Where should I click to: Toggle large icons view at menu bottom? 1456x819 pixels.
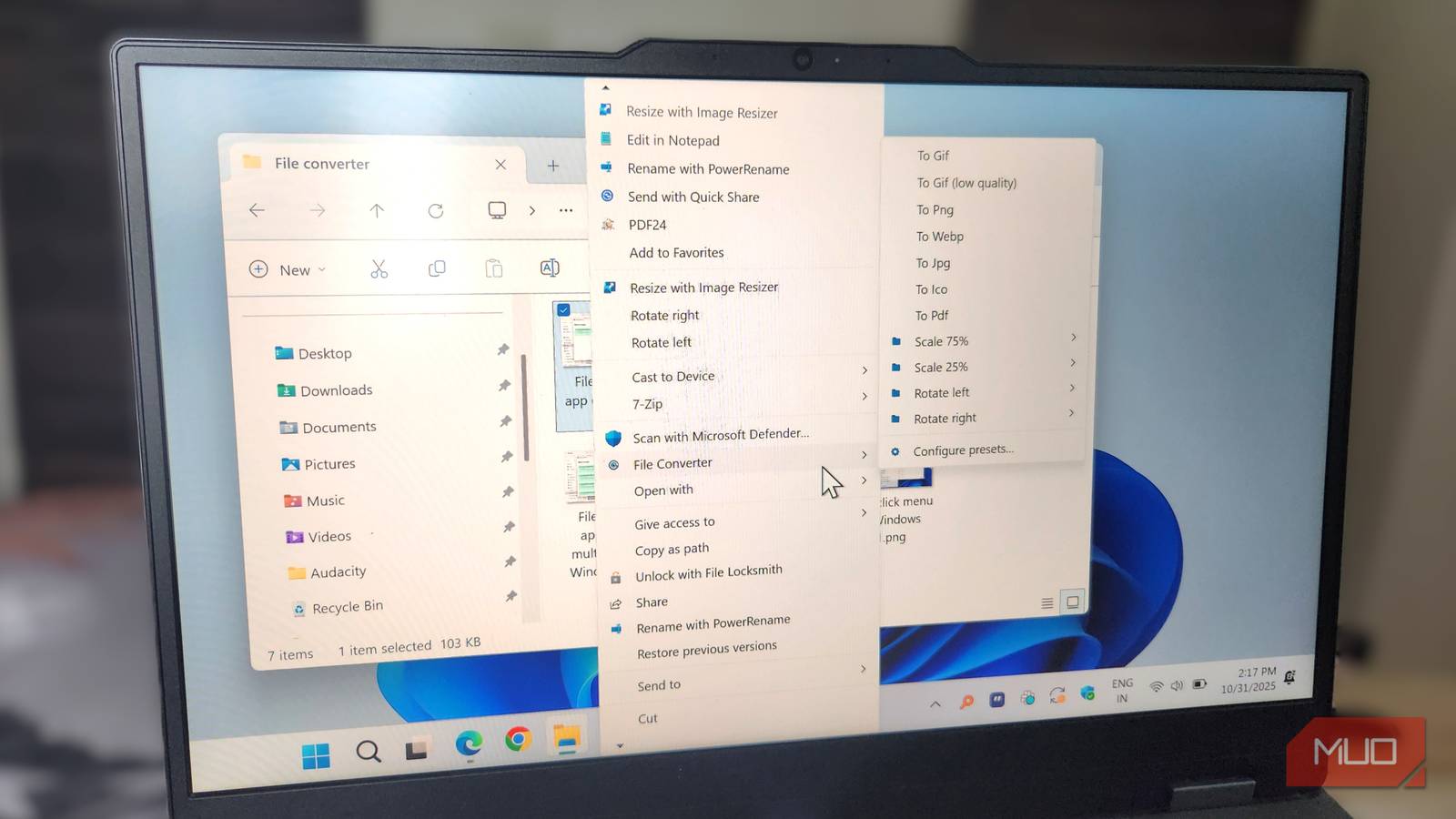coord(1074,602)
